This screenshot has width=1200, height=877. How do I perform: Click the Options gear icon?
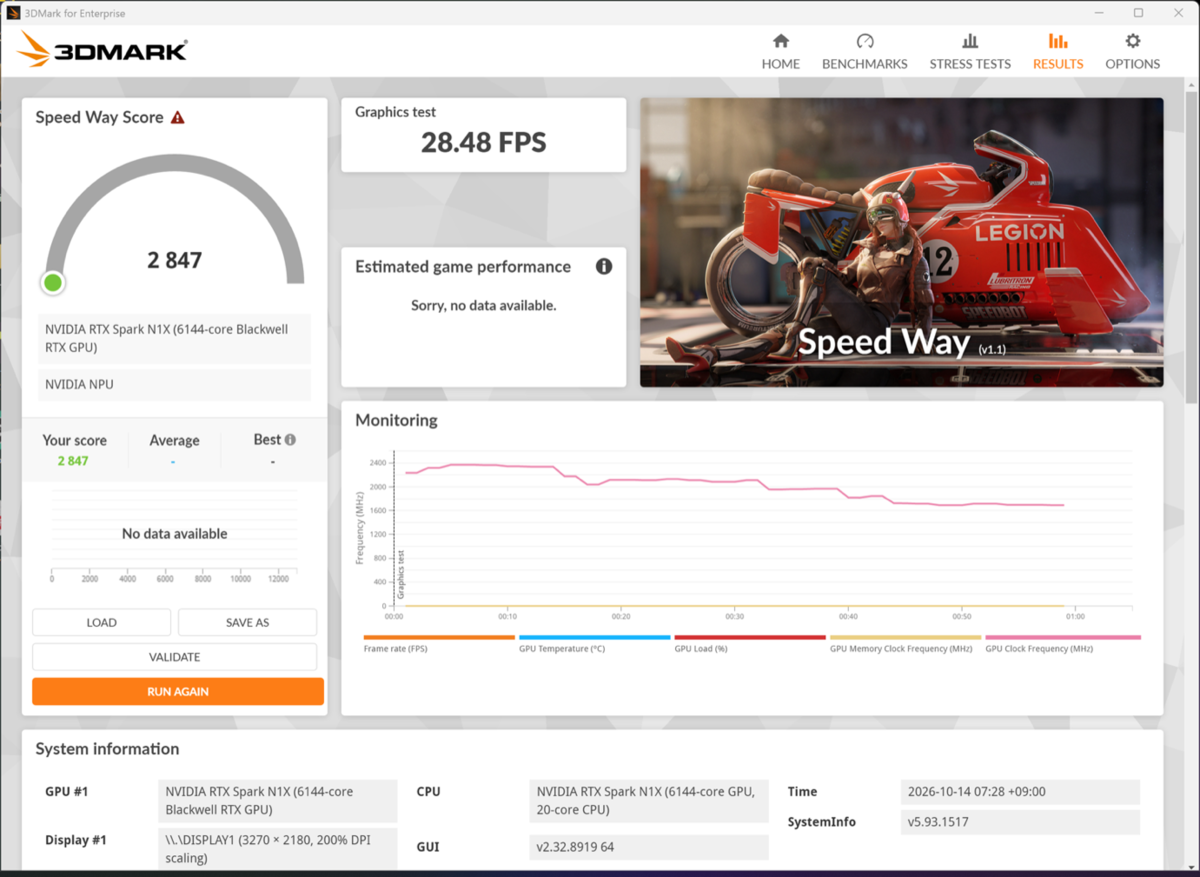(x=1133, y=41)
